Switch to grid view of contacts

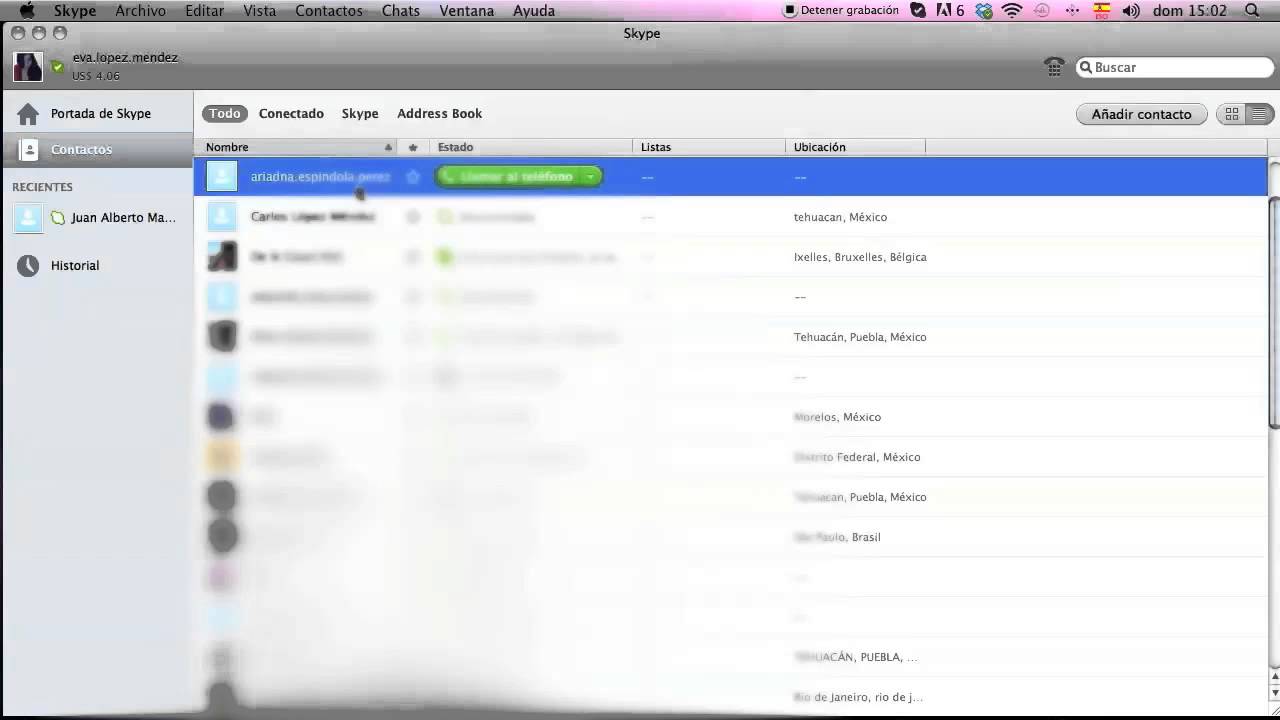[1232, 114]
